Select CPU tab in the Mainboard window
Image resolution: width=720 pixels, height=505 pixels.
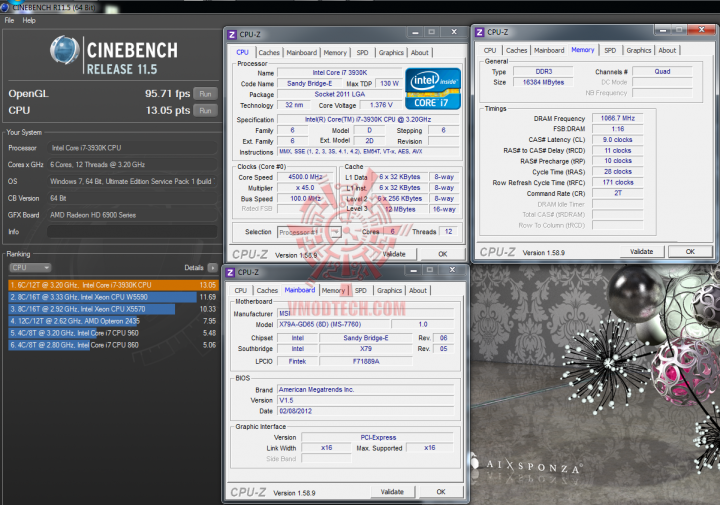[x=241, y=291]
